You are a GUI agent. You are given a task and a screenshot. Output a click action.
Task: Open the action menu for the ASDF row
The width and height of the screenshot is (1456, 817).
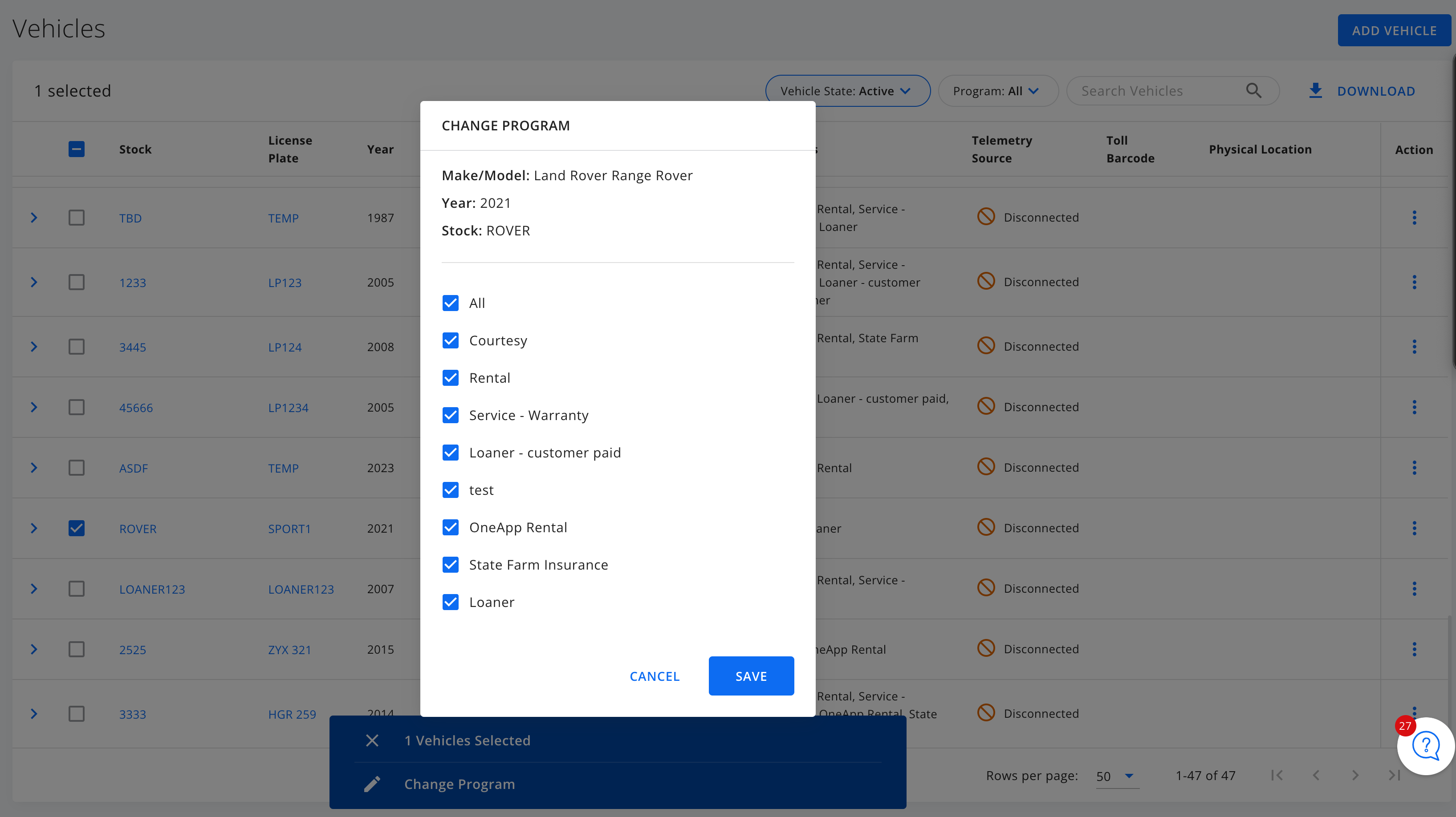(x=1414, y=467)
